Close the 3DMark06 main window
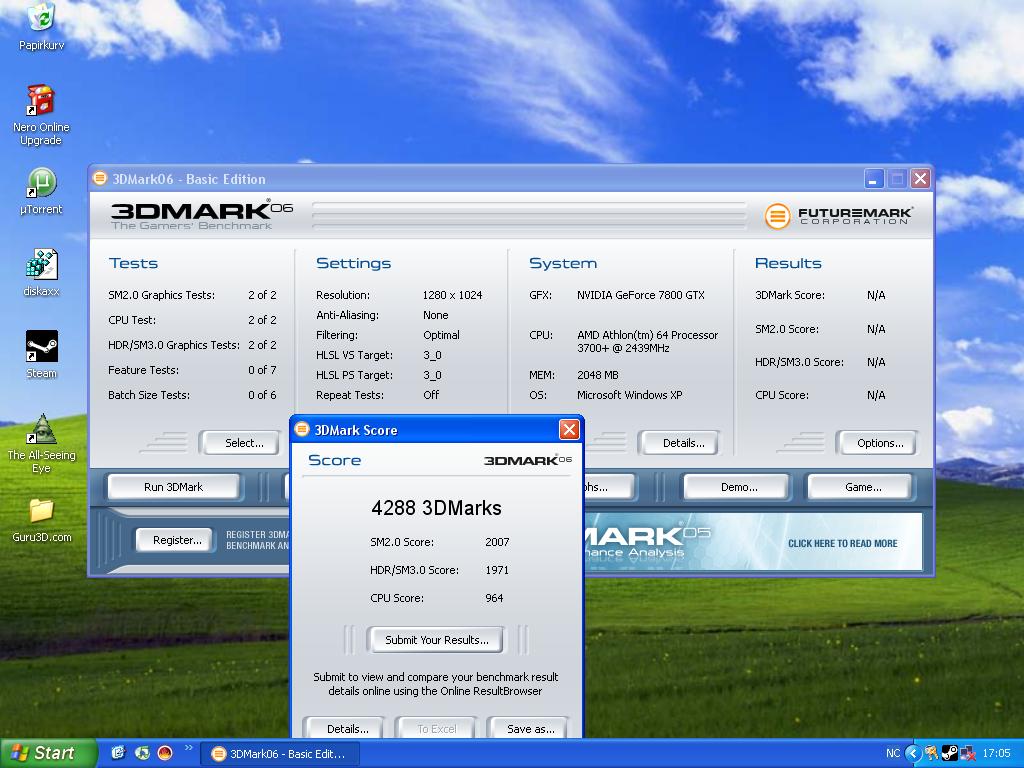The image size is (1024, 768). point(920,178)
